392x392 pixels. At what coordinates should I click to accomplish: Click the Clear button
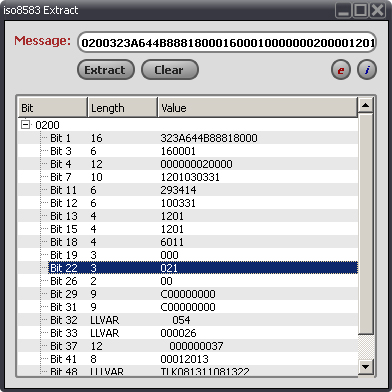click(170, 70)
